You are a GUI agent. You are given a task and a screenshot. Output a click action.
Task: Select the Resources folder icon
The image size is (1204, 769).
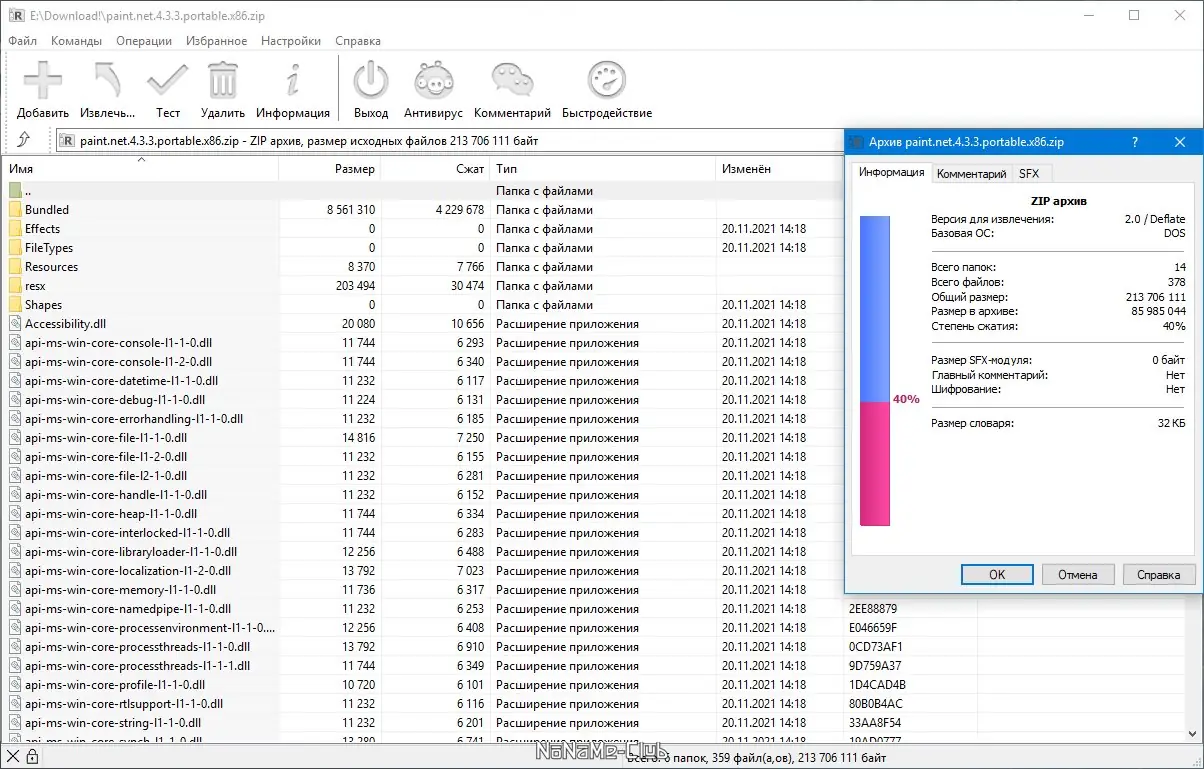[15, 267]
